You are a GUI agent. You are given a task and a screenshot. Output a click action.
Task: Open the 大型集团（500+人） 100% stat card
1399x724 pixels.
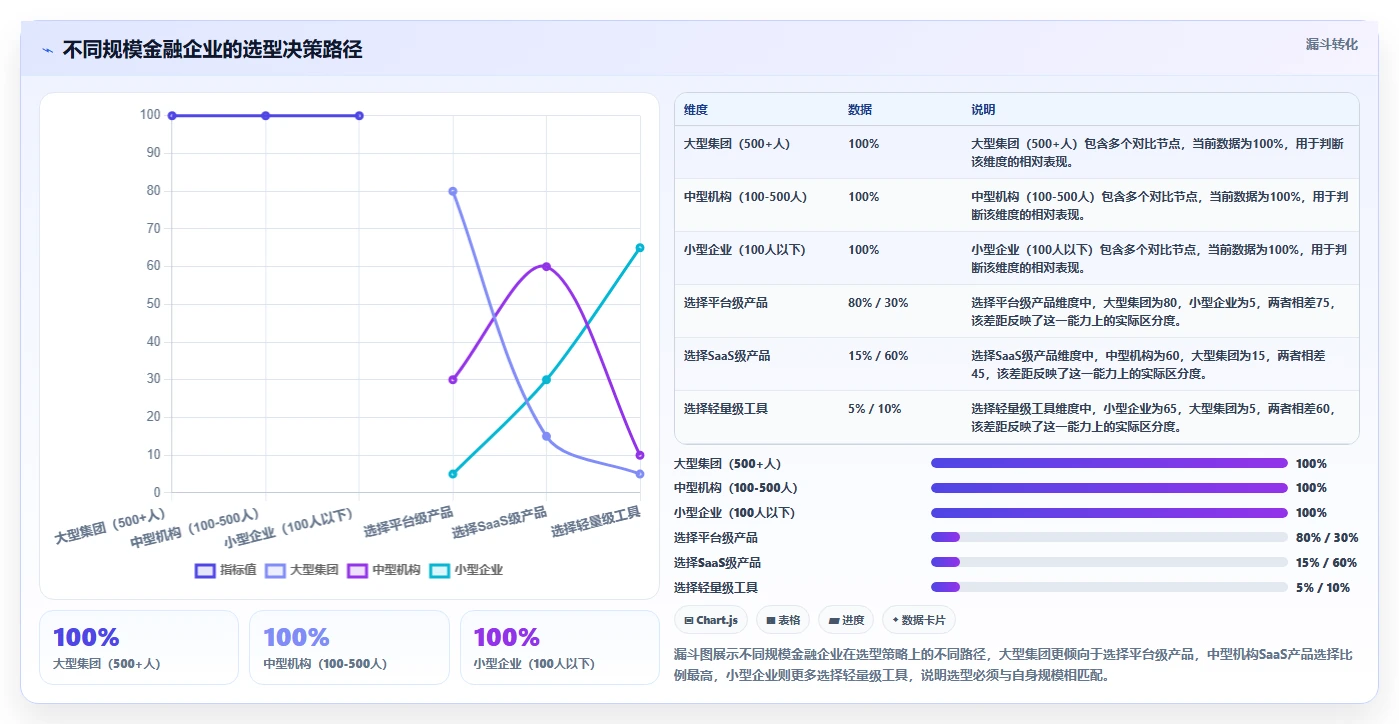click(139, 648)
